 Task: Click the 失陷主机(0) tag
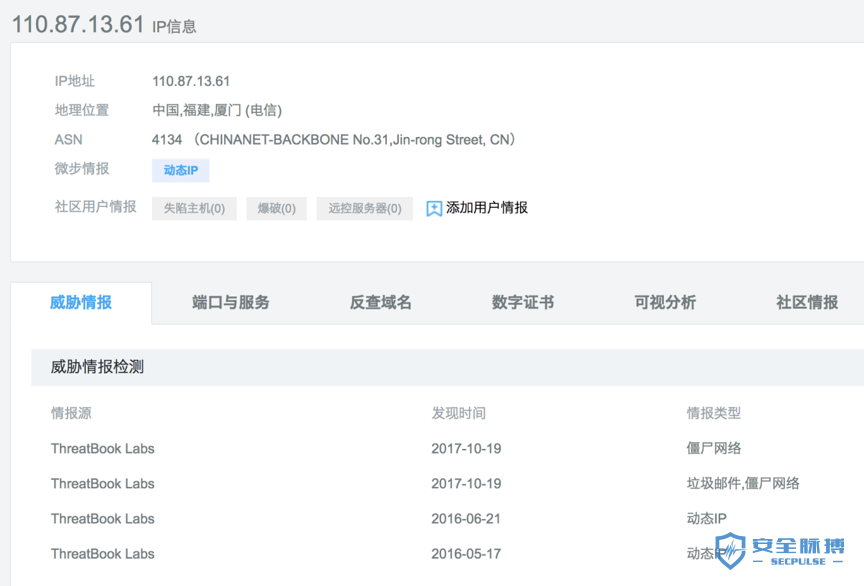point(194,208)
